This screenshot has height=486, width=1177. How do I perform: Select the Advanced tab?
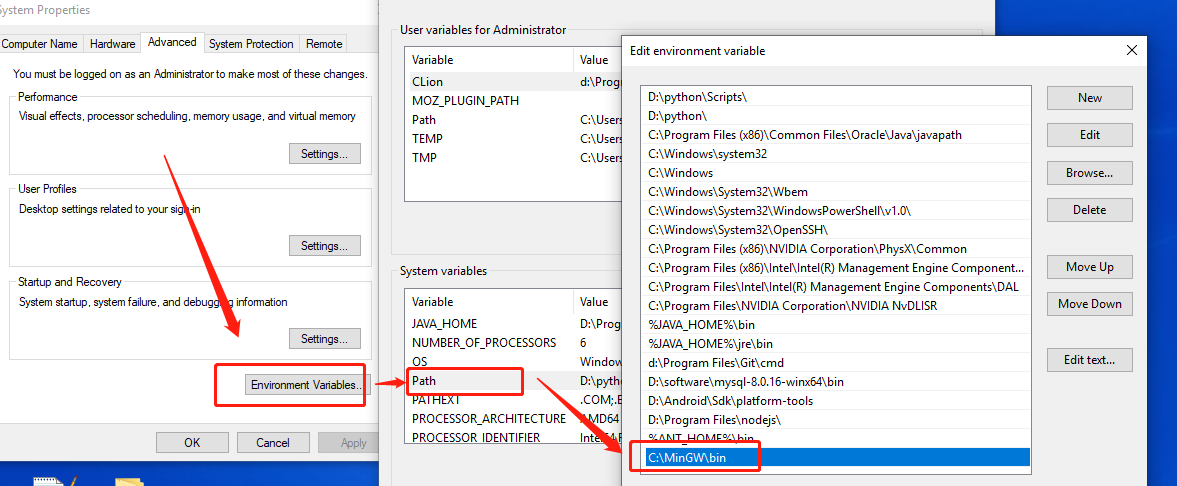pos(172,42)
